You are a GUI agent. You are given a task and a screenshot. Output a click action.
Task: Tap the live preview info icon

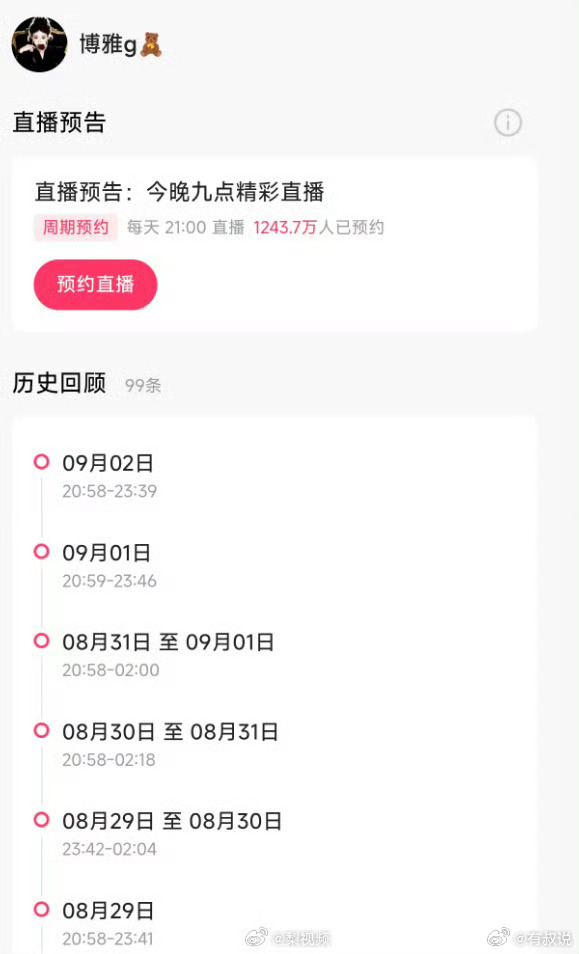point(507,123)
